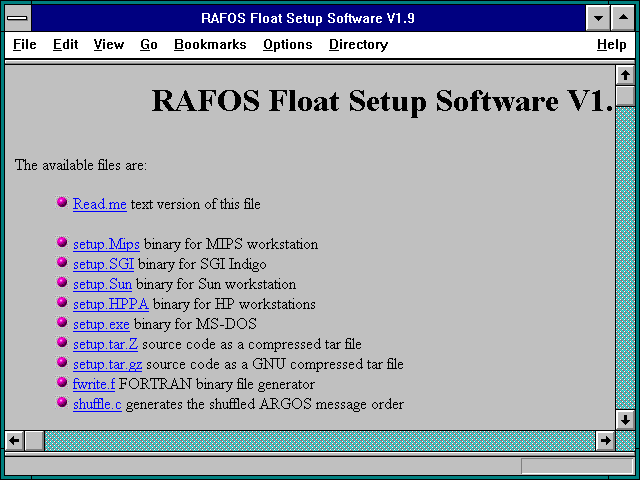Click the bullet icon beside setup.HPPA
Viewport: 640px width, 480px height.
[62, 302]
